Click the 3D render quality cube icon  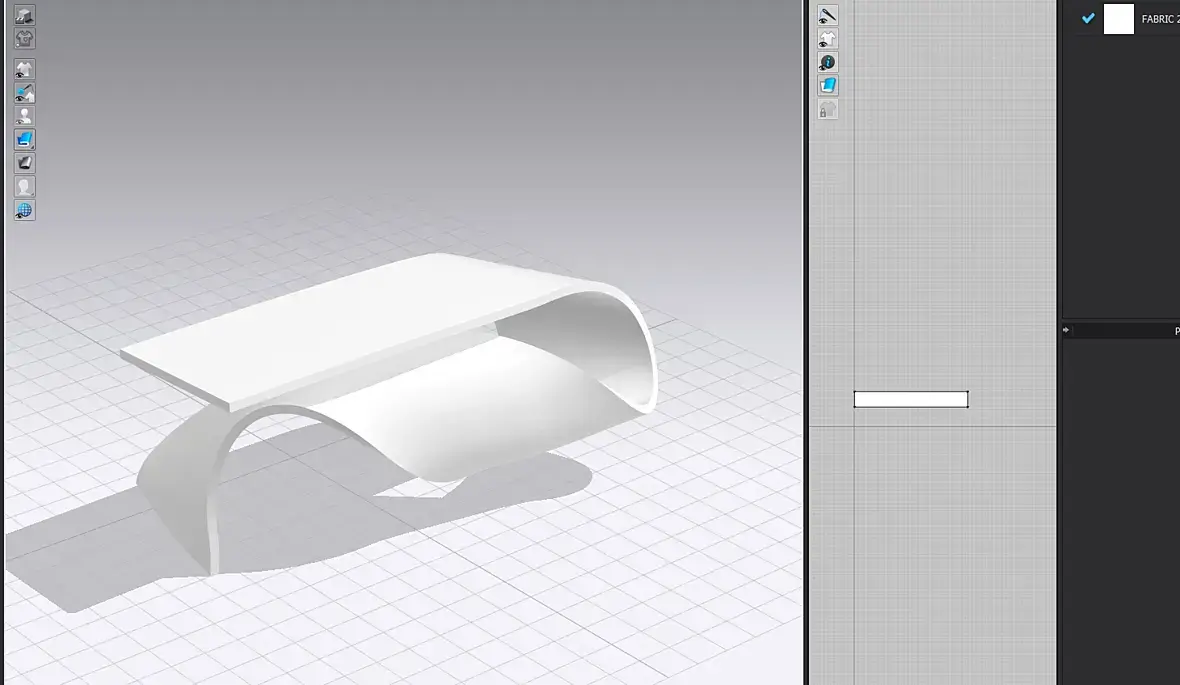click(x=24, y=15)
